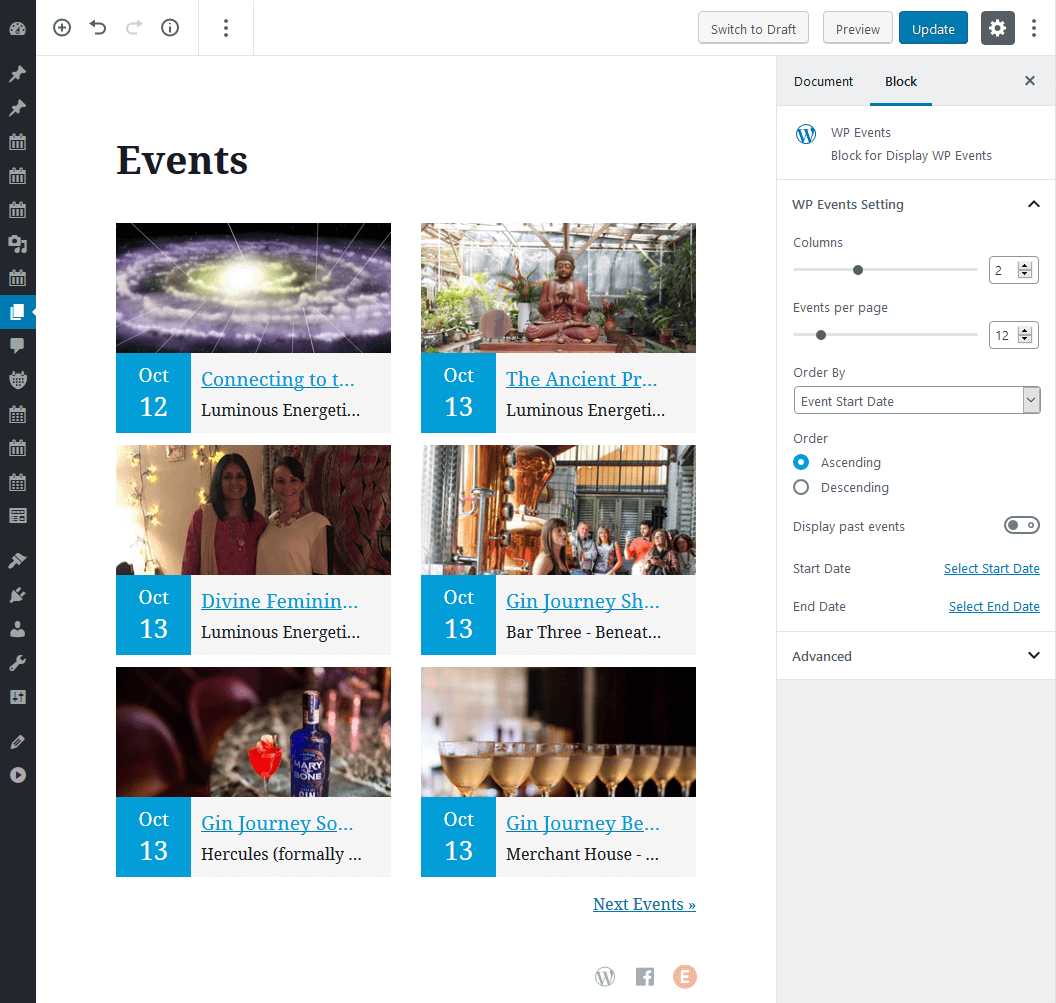1056x1003 pixels.
Task: Select the Ascending order radio button
Action: [801, 462]
